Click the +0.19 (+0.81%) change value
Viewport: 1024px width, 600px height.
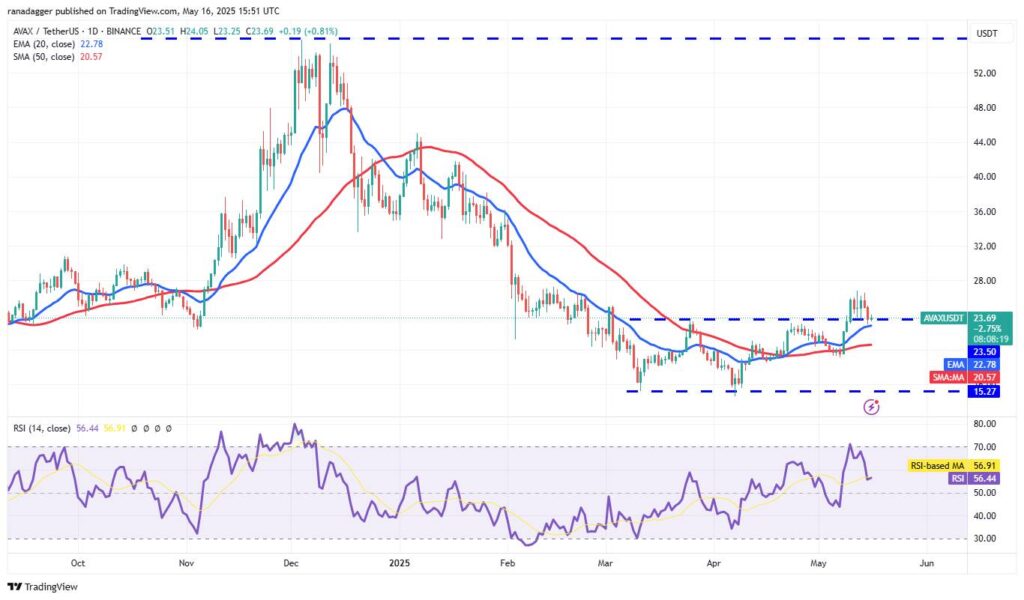(x=308, y=31)
